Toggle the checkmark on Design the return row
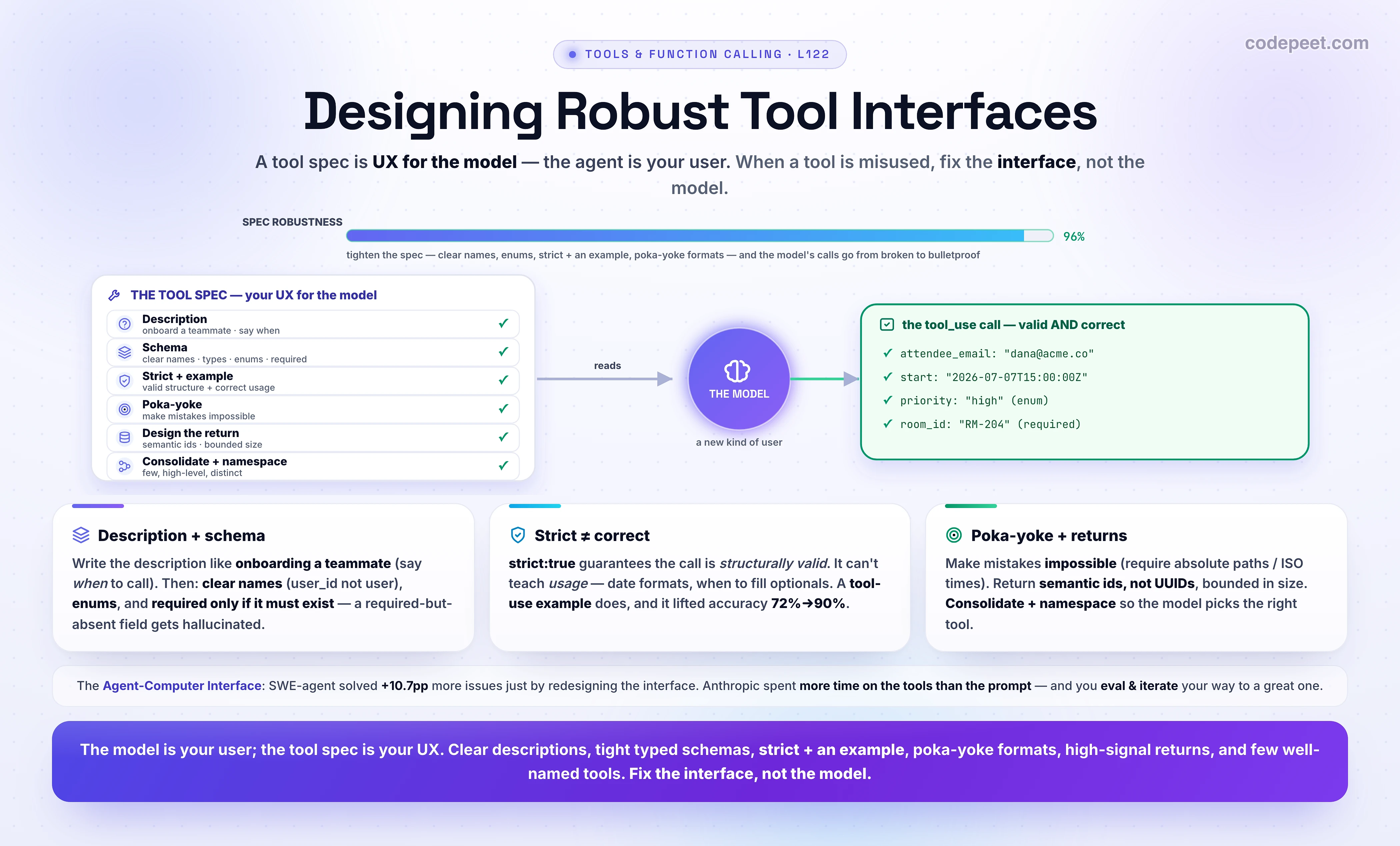 pyautogui.click(x=503, y=437)
